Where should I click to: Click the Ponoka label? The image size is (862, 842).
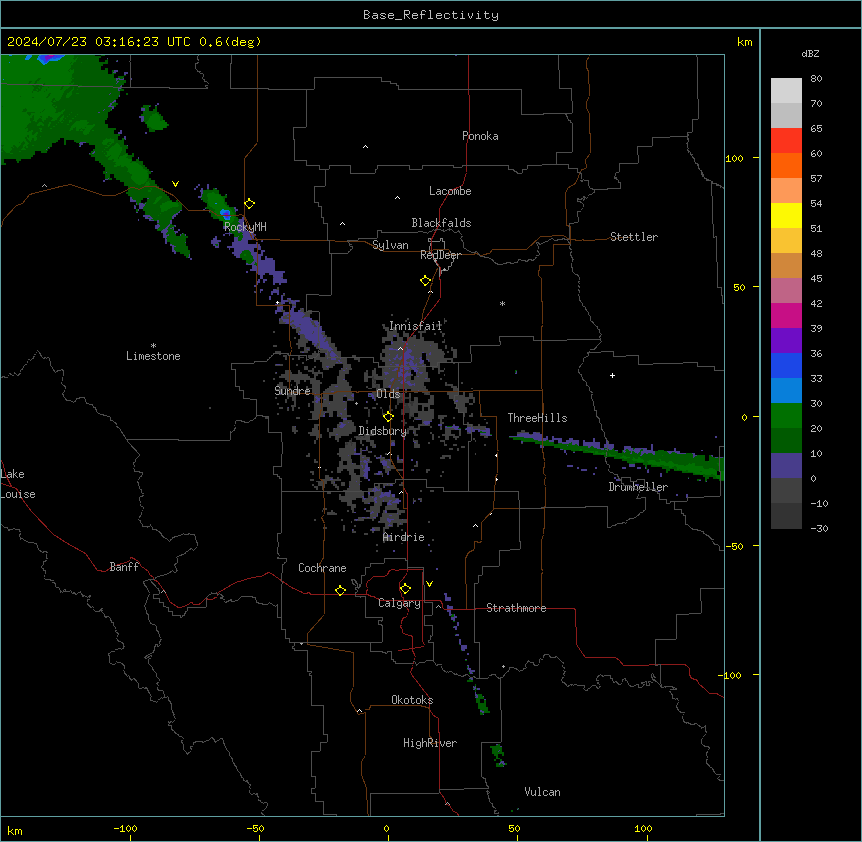point(480,136)
